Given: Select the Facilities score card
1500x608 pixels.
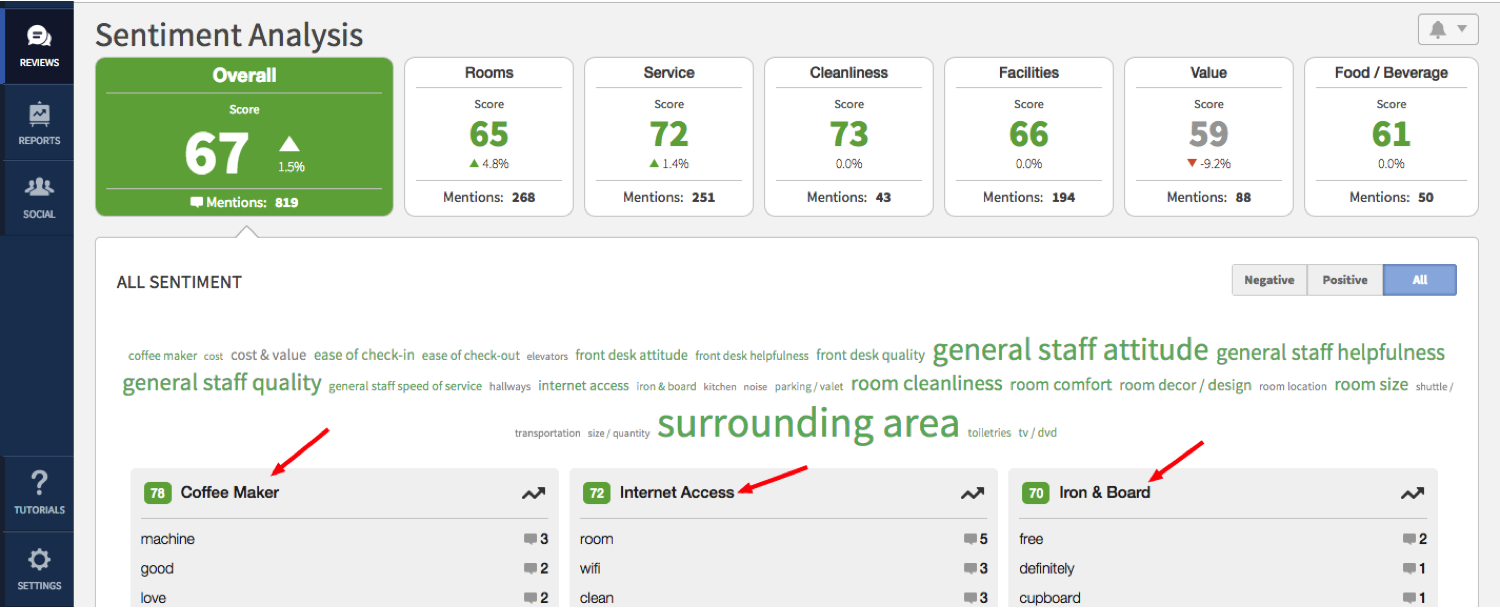Looking at the screenshot, I should (1029, 137).
